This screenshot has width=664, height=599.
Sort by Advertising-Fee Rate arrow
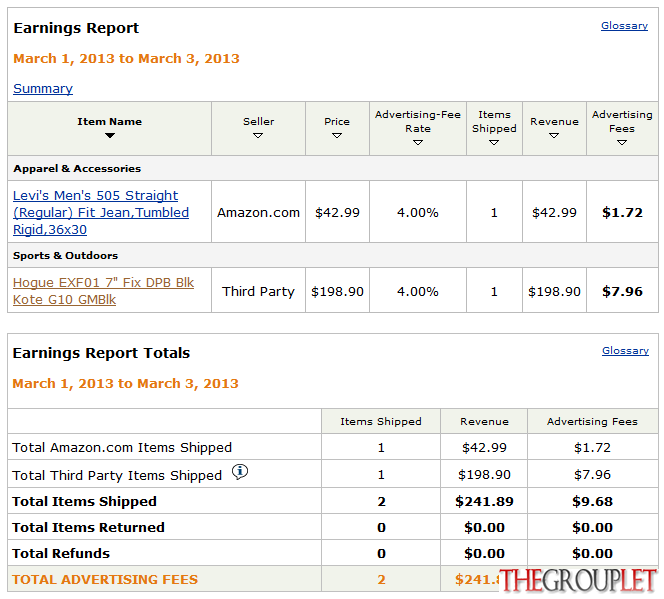tap(418, 143)
